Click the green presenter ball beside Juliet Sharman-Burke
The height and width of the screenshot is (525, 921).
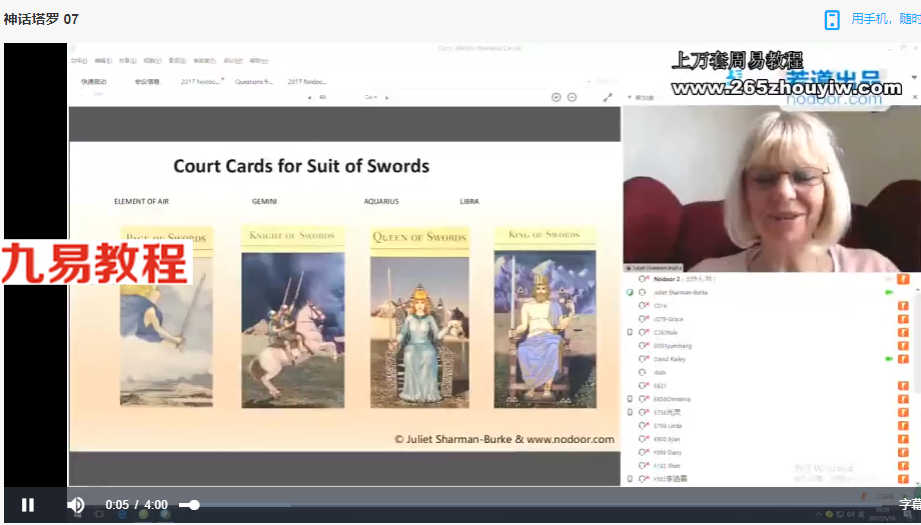pyautogui.click(x=630, y=292)
